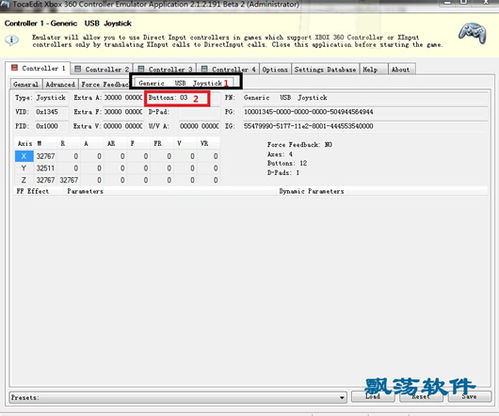The image size is (499, 416).
Task: Click the Reset button
Action: click(421, 396)
